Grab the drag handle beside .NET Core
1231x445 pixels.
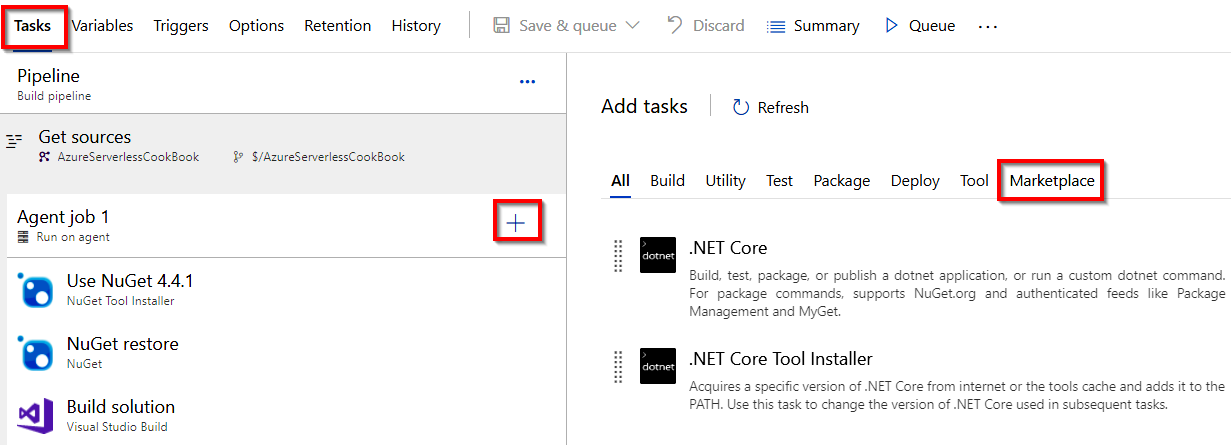tap(618, 255)
